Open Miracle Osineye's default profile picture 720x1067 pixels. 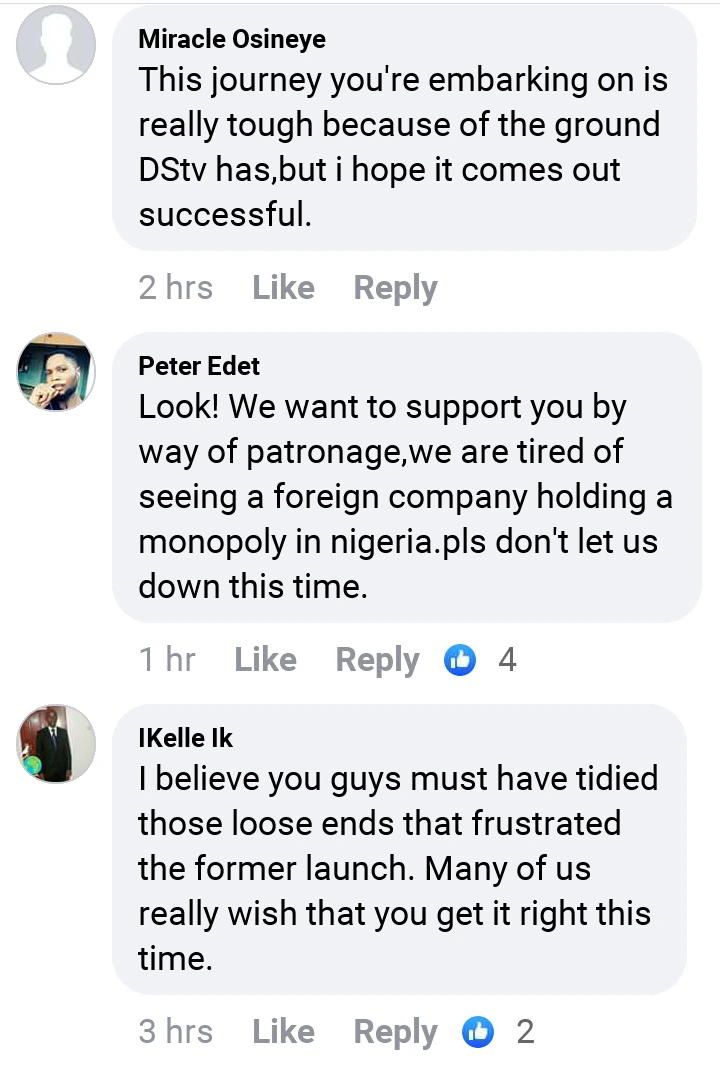click(x=57, y=44)
